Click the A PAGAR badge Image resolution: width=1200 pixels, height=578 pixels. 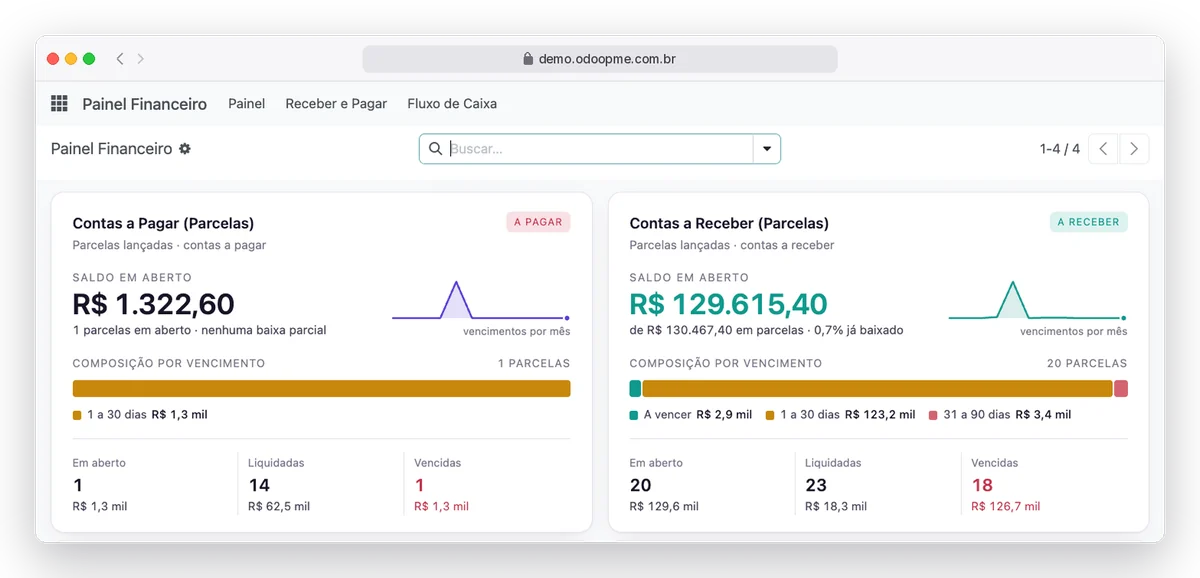pyautogui.click(x=538, y=222)
